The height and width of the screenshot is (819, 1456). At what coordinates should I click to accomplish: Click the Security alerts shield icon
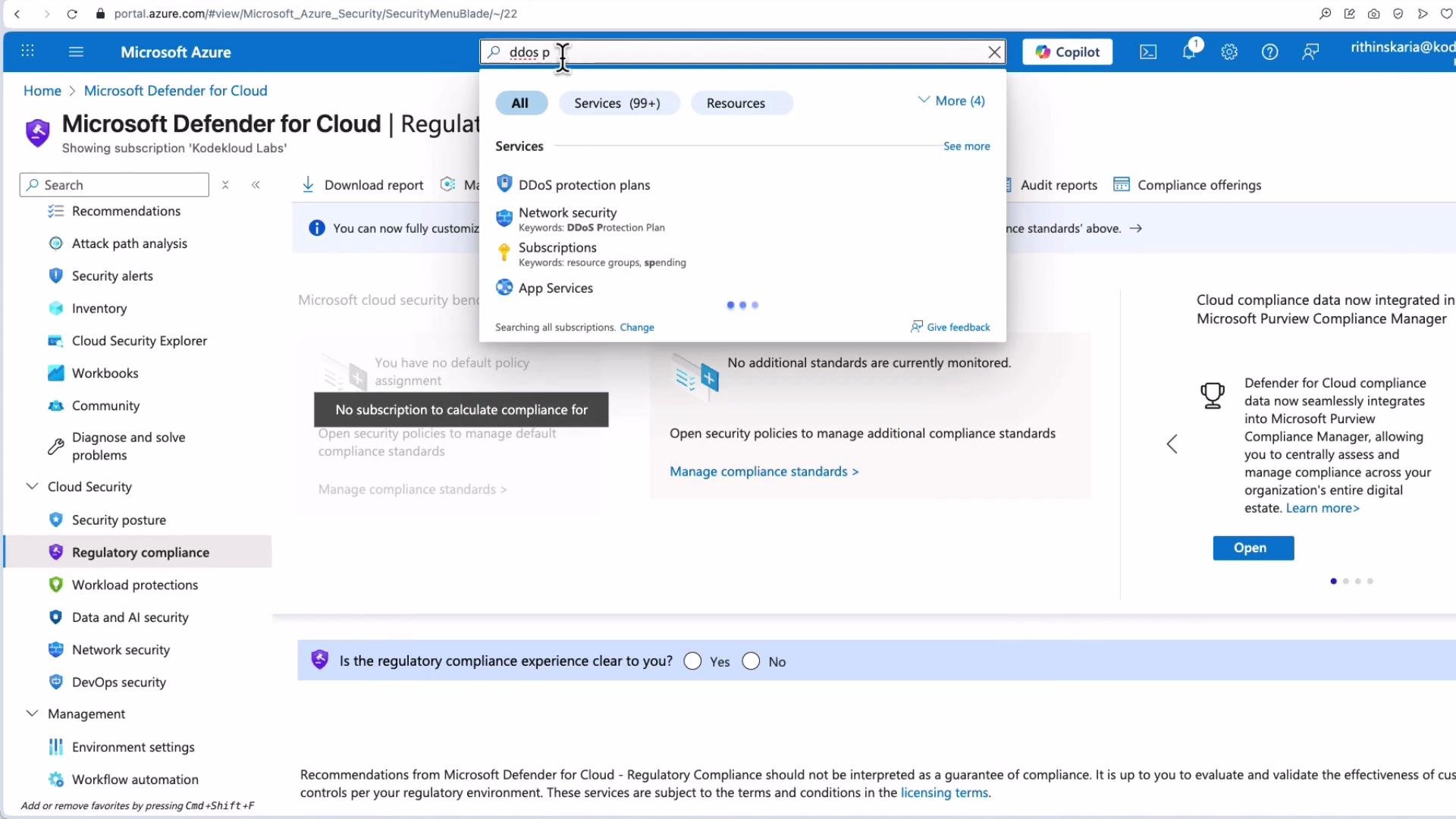(55, 276)
